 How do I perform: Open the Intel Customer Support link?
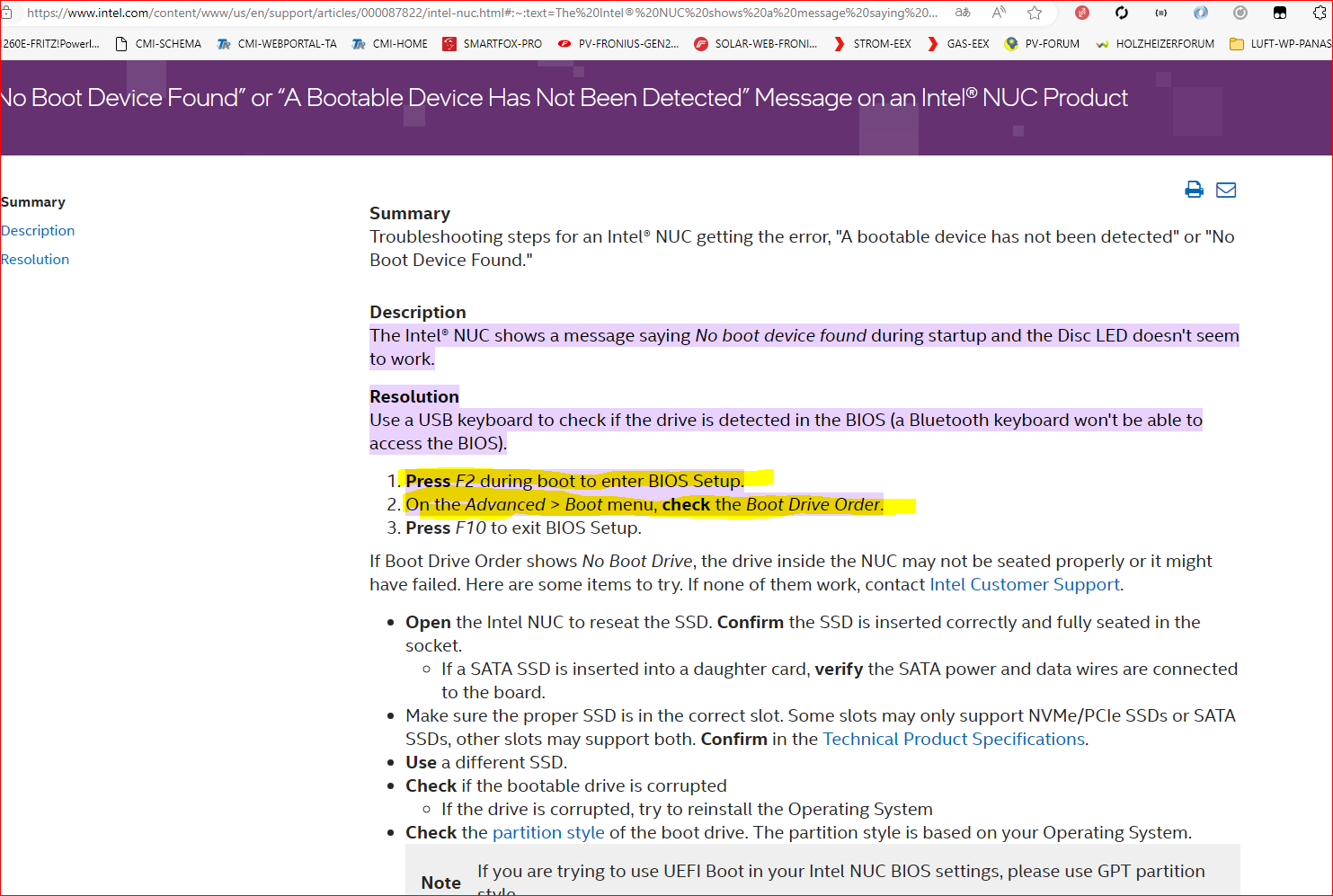(1025, 584)
